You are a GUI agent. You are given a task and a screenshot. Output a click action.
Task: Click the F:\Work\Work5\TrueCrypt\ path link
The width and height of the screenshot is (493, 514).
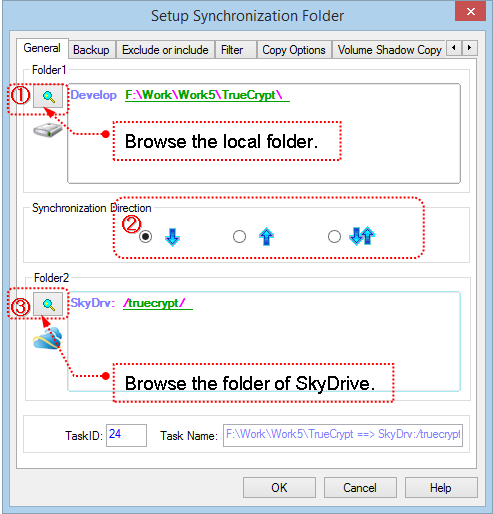pyautogui.click(x=207, y=95)
